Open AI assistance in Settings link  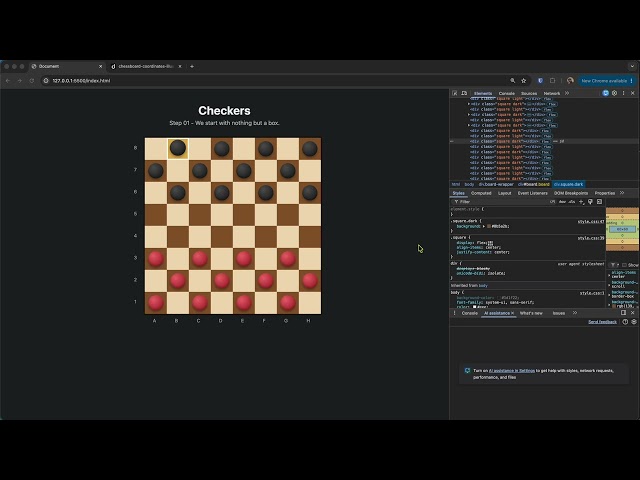[x=512, y=371]
